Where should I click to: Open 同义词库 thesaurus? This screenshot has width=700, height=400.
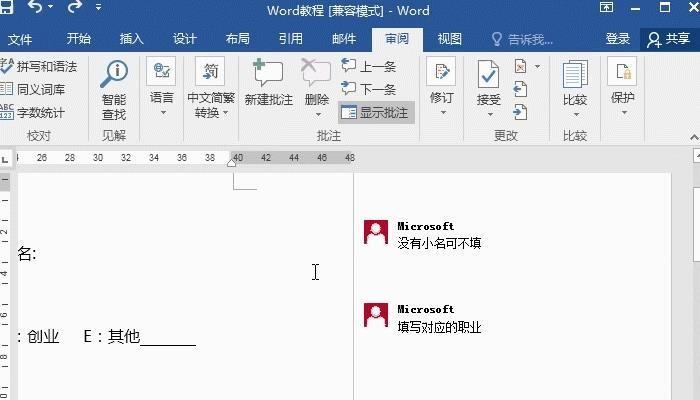coord(33,89)
